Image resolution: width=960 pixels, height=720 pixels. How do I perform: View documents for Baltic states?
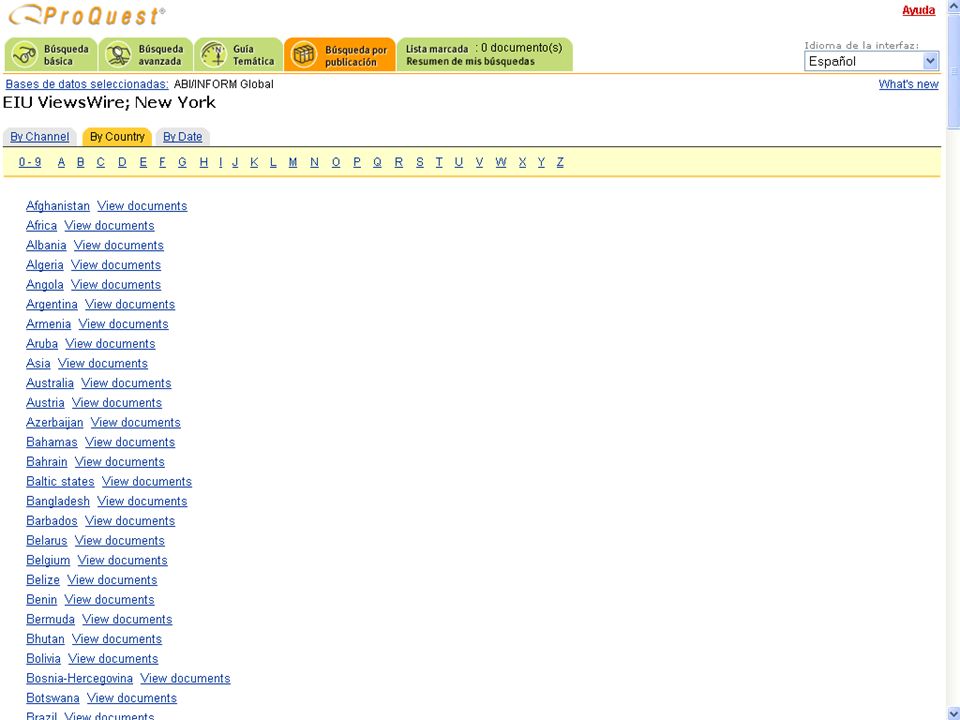pos(147,481)
